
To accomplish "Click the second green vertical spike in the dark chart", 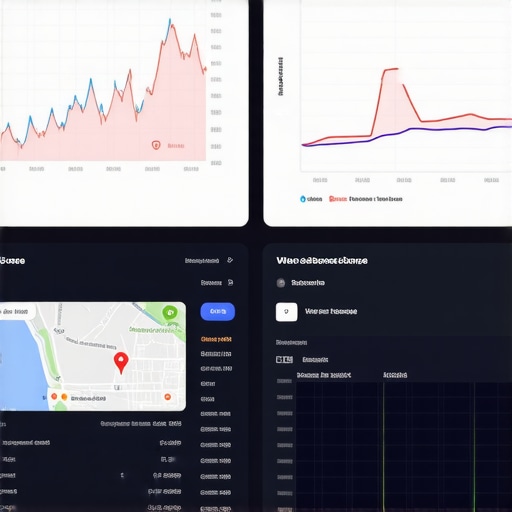I will click(474, 447).
